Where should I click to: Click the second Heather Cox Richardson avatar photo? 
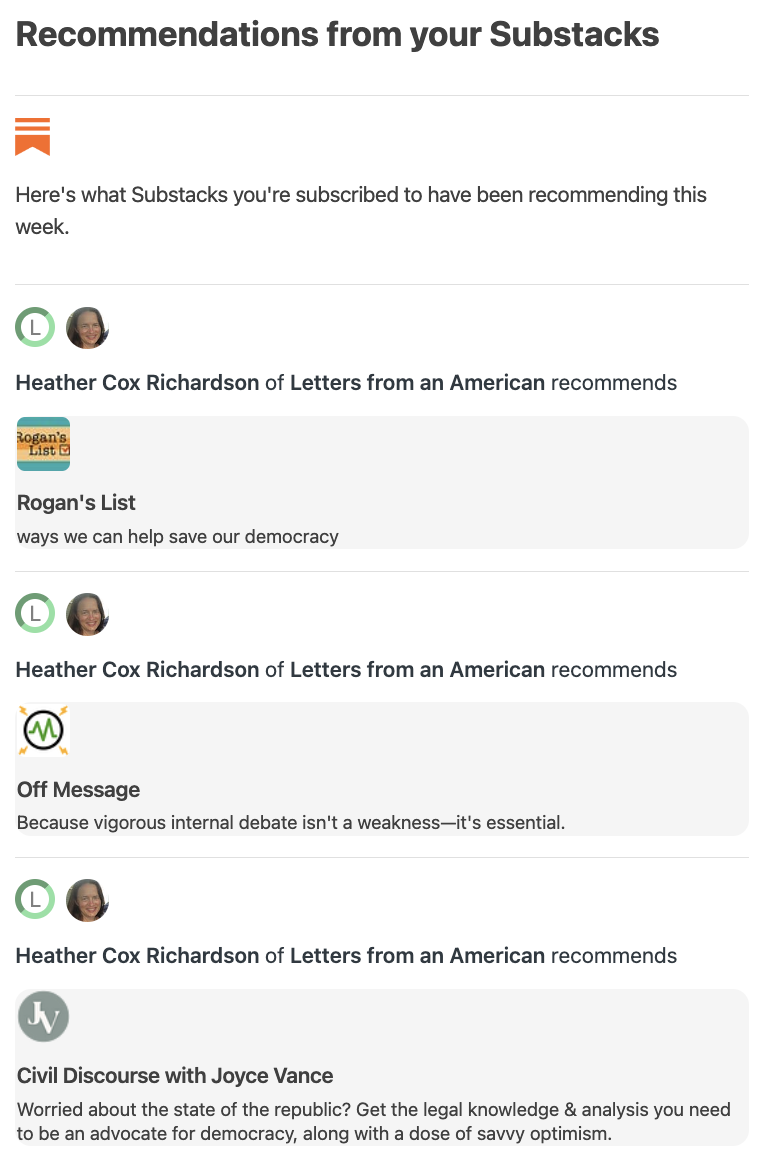coord(87,614)
